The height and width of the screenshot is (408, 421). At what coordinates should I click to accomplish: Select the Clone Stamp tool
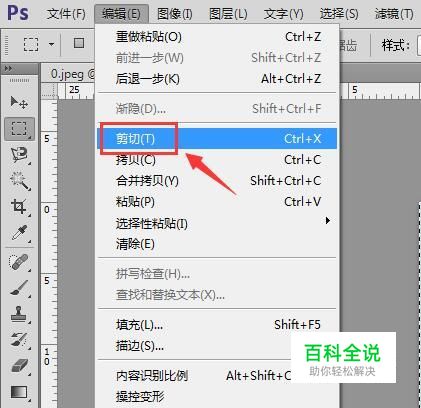pos(19,314)
